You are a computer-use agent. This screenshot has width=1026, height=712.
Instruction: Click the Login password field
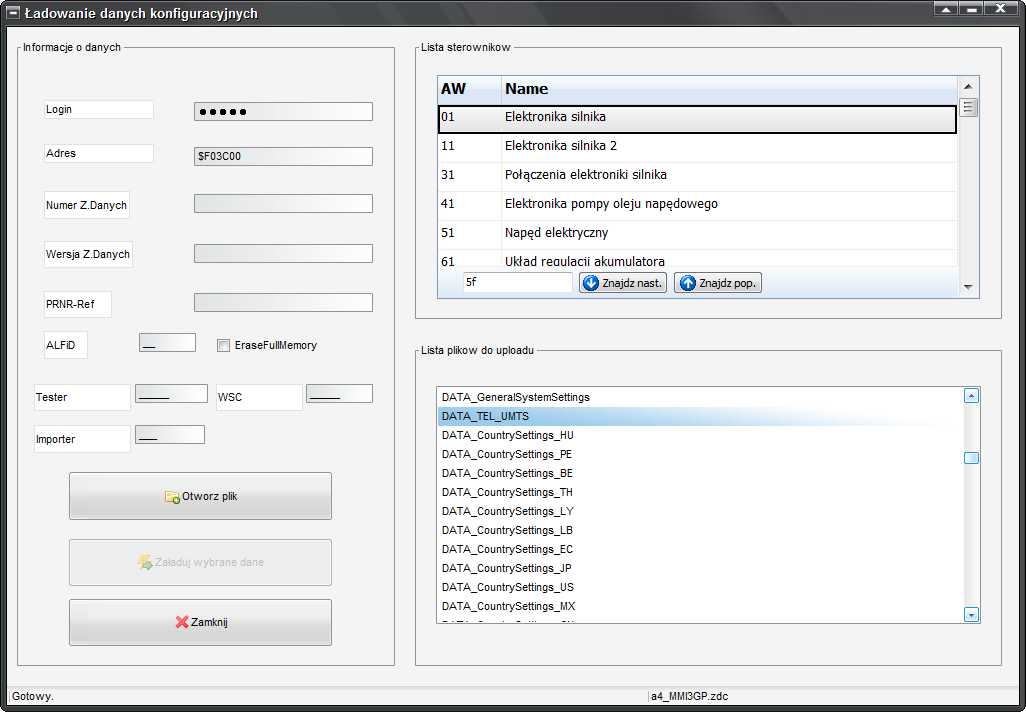pos(283,111)
